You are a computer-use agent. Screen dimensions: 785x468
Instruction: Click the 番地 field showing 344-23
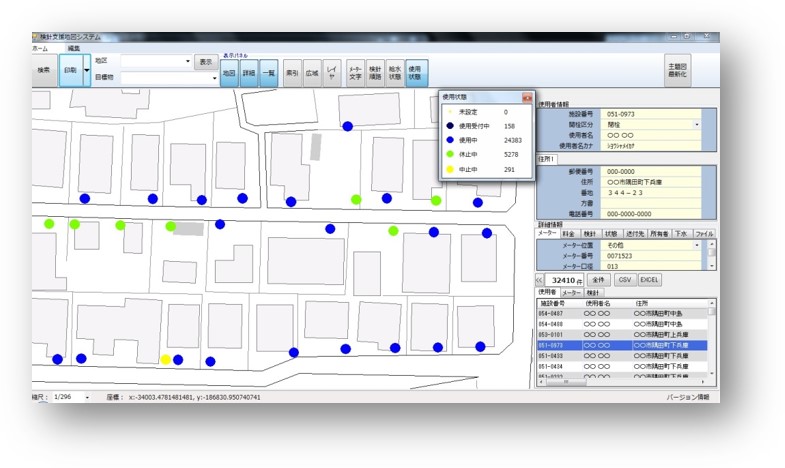click(x=650, y=193)
